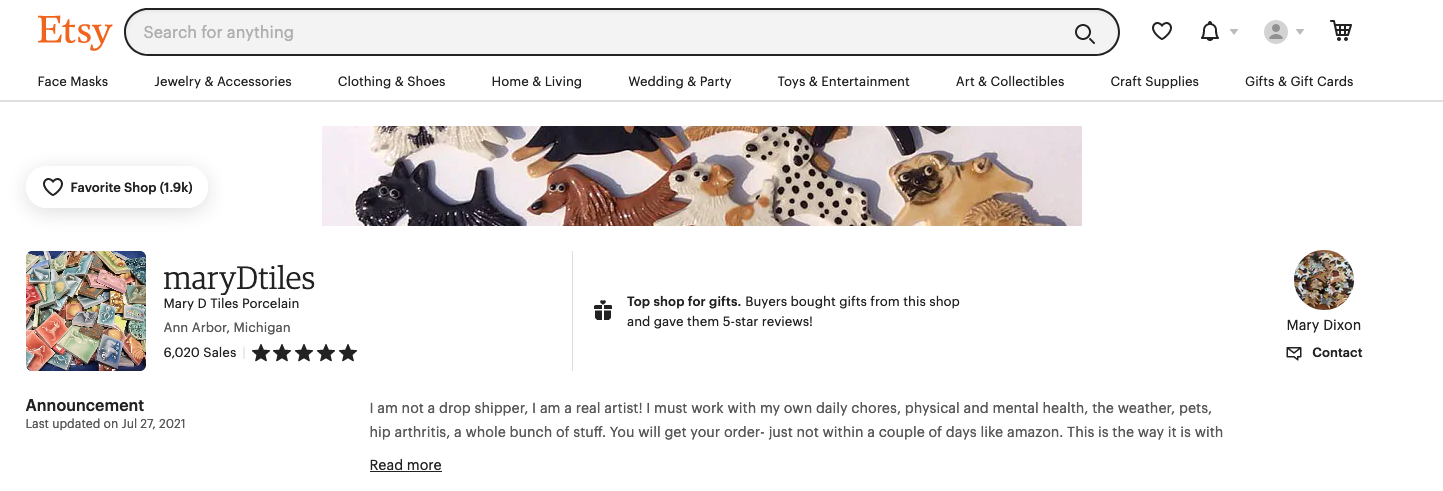Open the account profile dropdown

coord(1284,32)
